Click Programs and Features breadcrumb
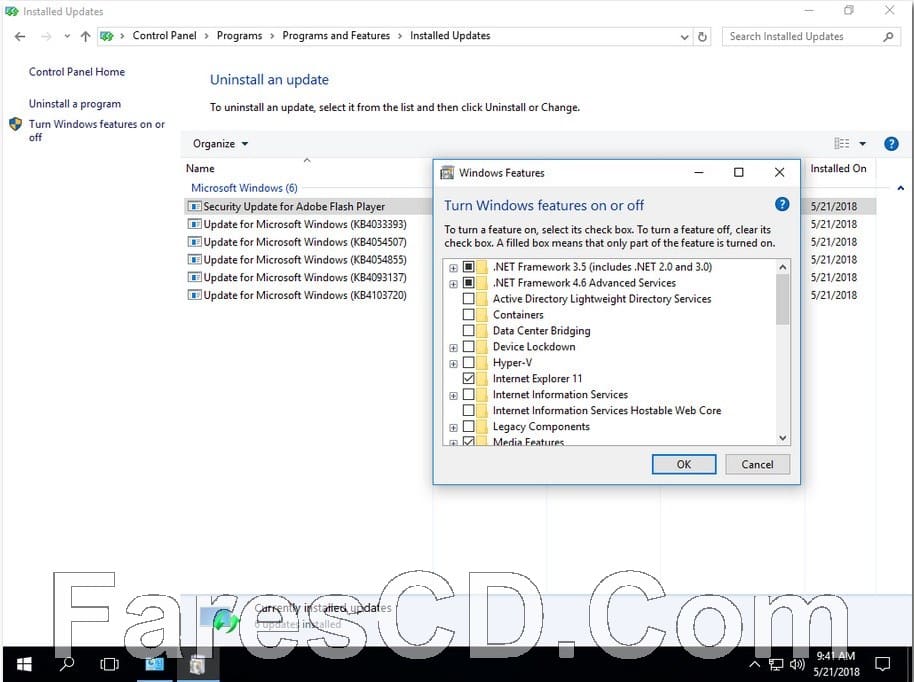Image resolution: width=914 pixels, height=682 pixels. (336, 36)
